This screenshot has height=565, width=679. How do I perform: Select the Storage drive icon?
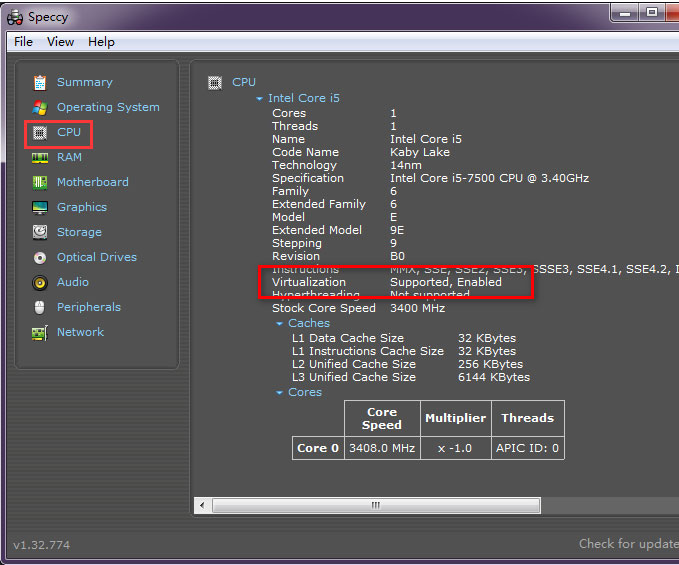40,232
